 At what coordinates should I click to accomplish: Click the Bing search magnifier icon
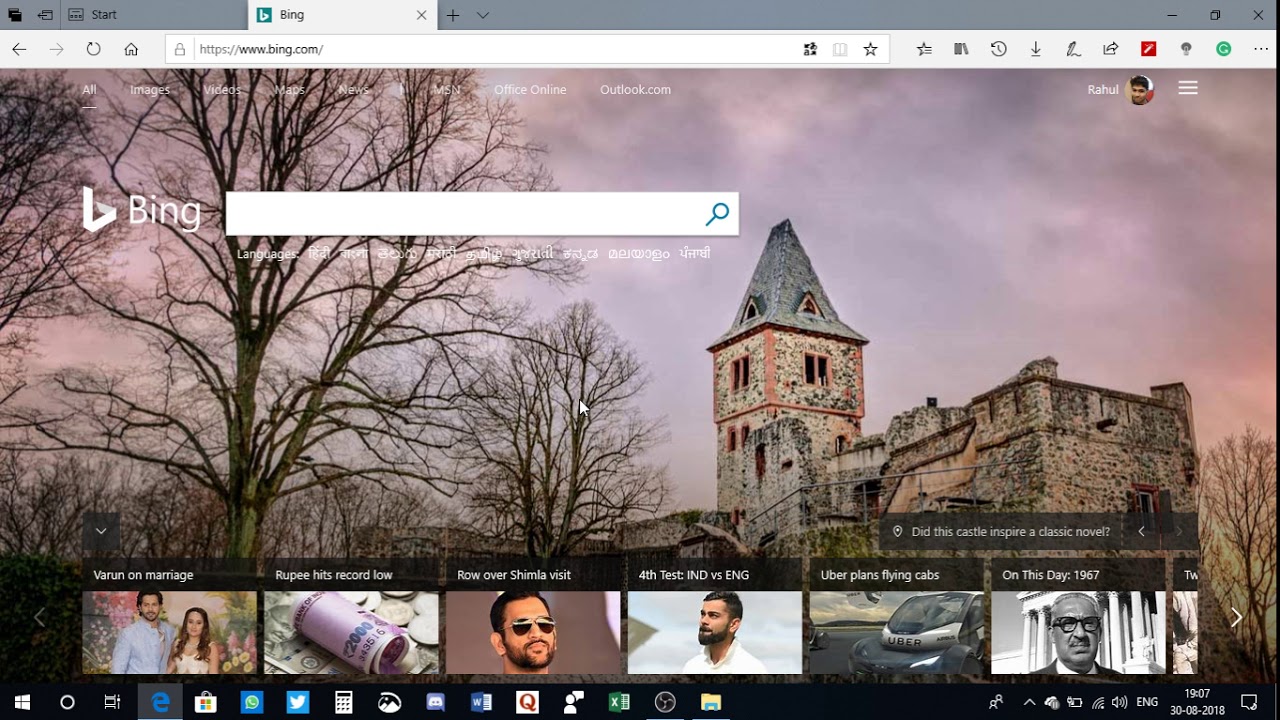pyautogui.click(x=717, y=214)
